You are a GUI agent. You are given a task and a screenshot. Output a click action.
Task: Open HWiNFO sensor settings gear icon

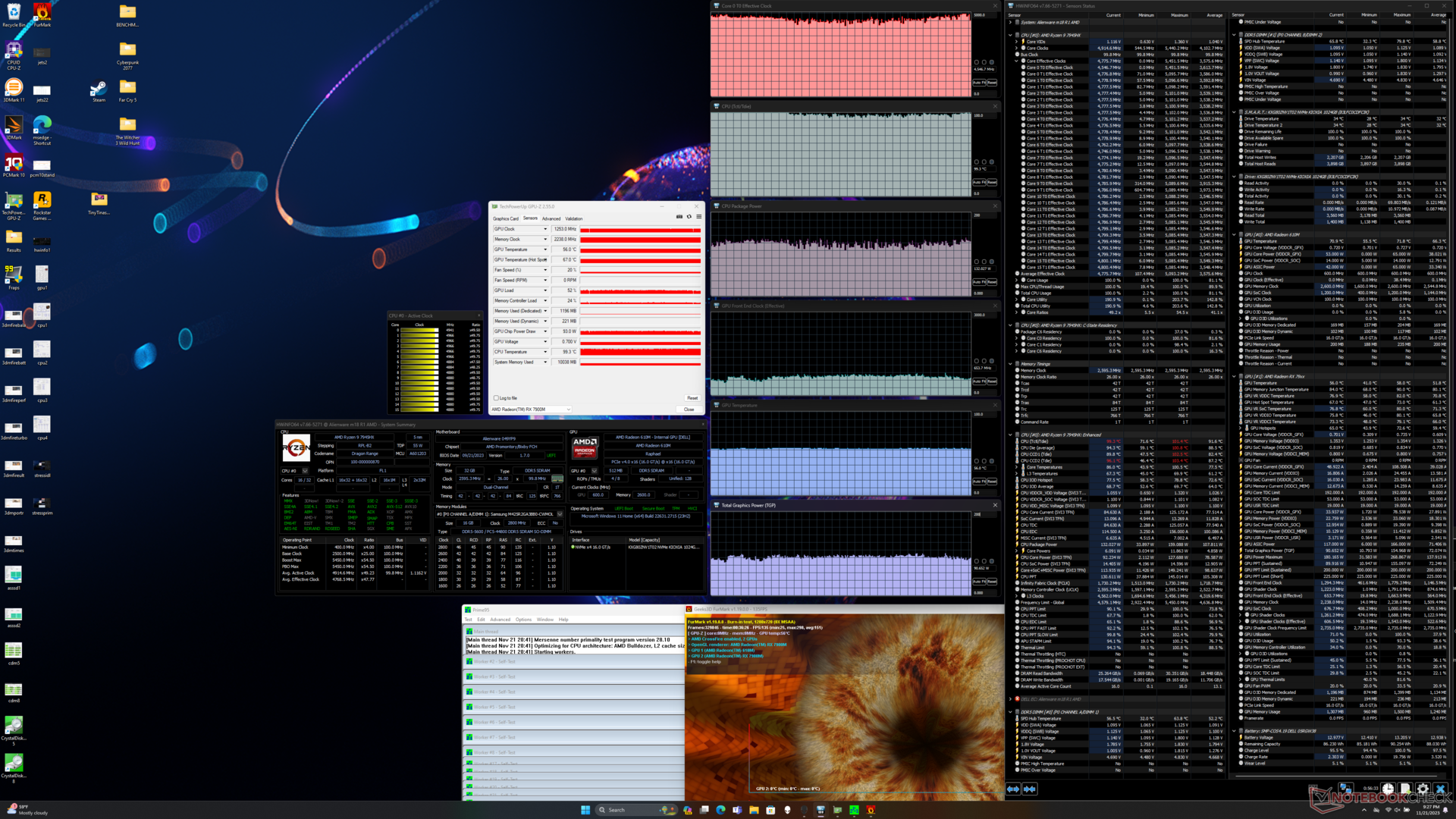[1423, 789]
